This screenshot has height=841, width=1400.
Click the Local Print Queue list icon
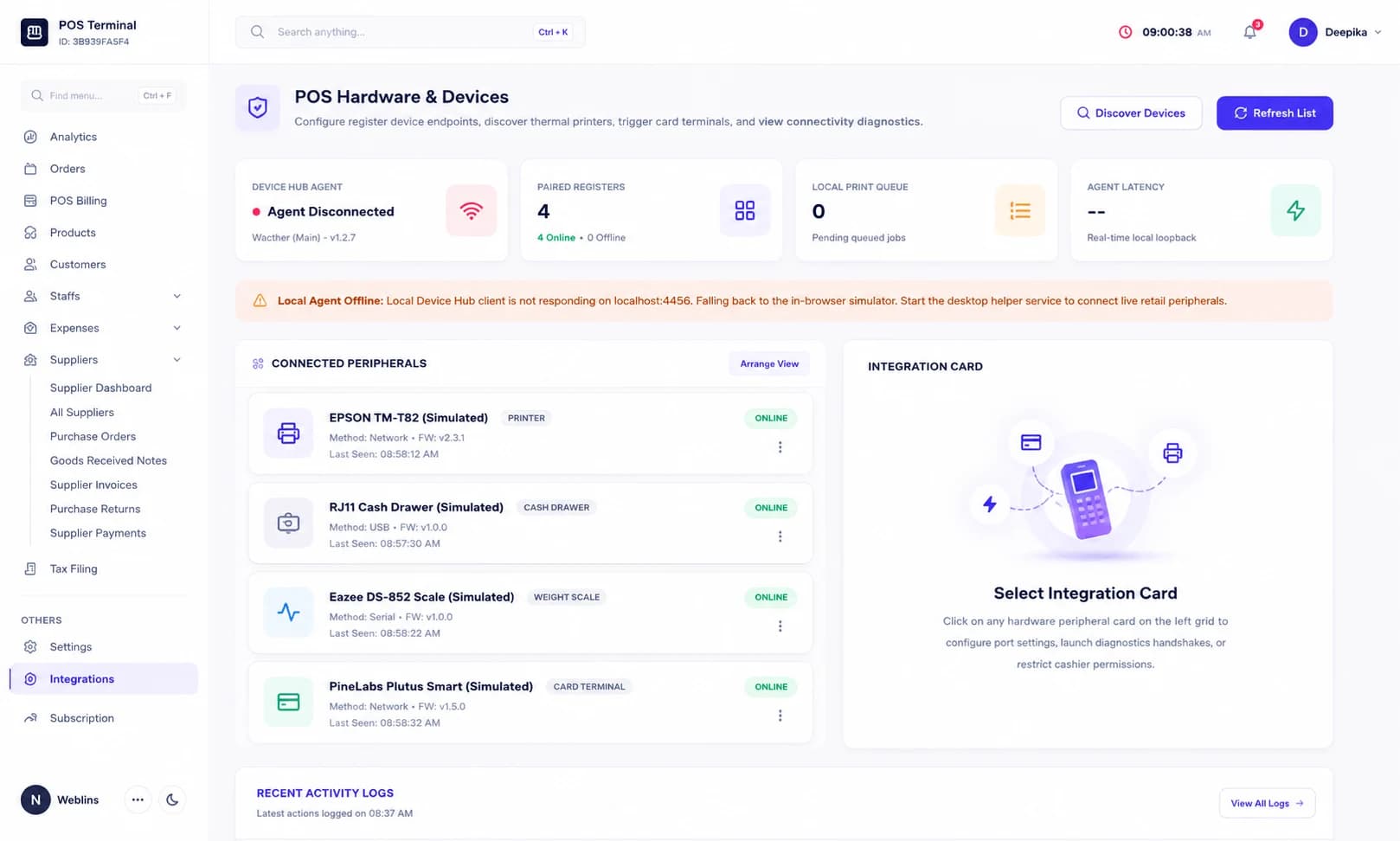1020,210
